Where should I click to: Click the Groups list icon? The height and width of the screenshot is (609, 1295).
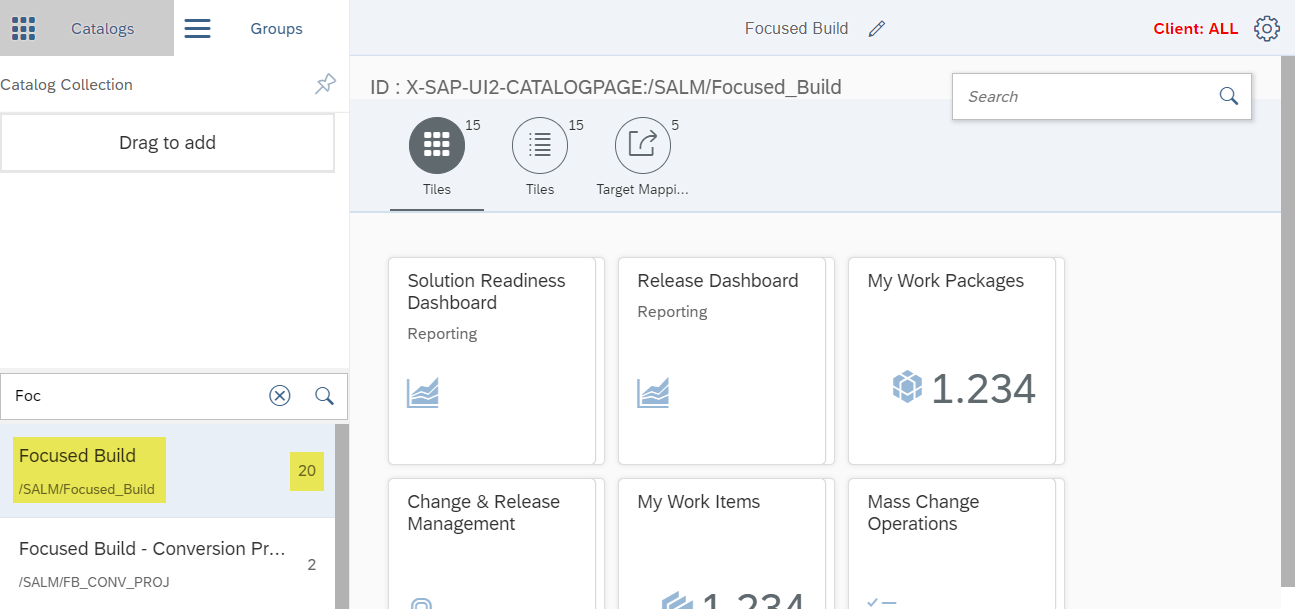[x=198, y=28]
